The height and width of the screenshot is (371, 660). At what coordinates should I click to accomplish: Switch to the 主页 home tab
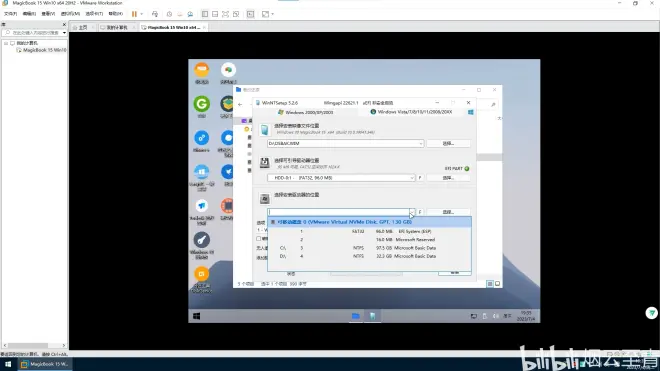pyautogui.click(x=83, y=27)
